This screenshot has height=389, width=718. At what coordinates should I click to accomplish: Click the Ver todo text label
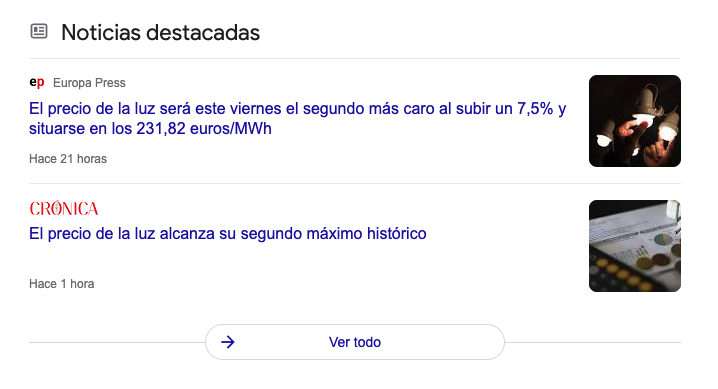tap(355, 342)
